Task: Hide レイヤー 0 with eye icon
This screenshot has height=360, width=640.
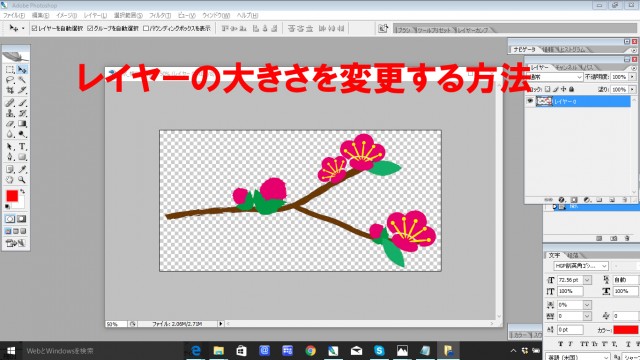Action: coord(530,101)
